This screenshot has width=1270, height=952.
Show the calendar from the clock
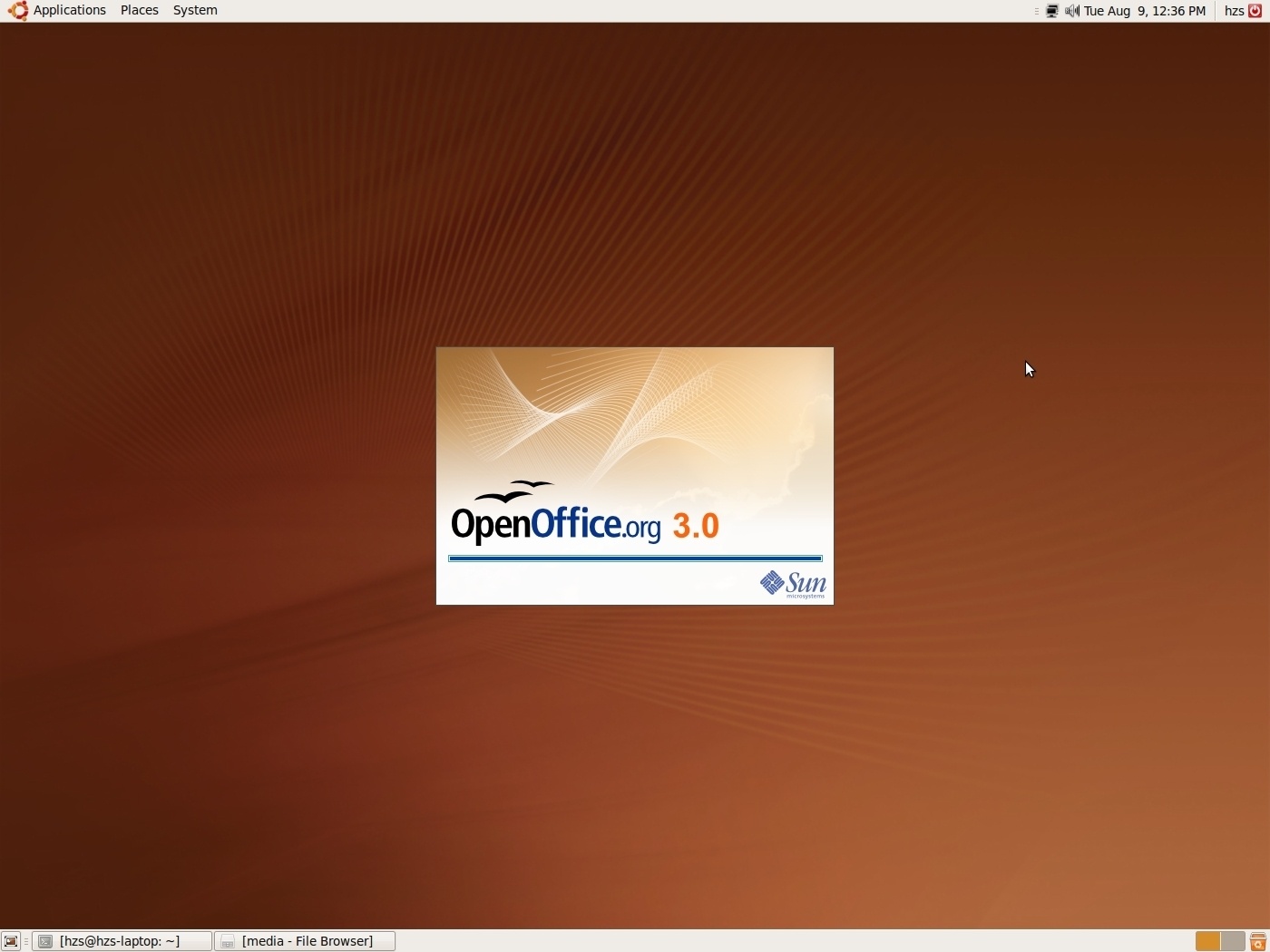click(x=1145, y=11)
